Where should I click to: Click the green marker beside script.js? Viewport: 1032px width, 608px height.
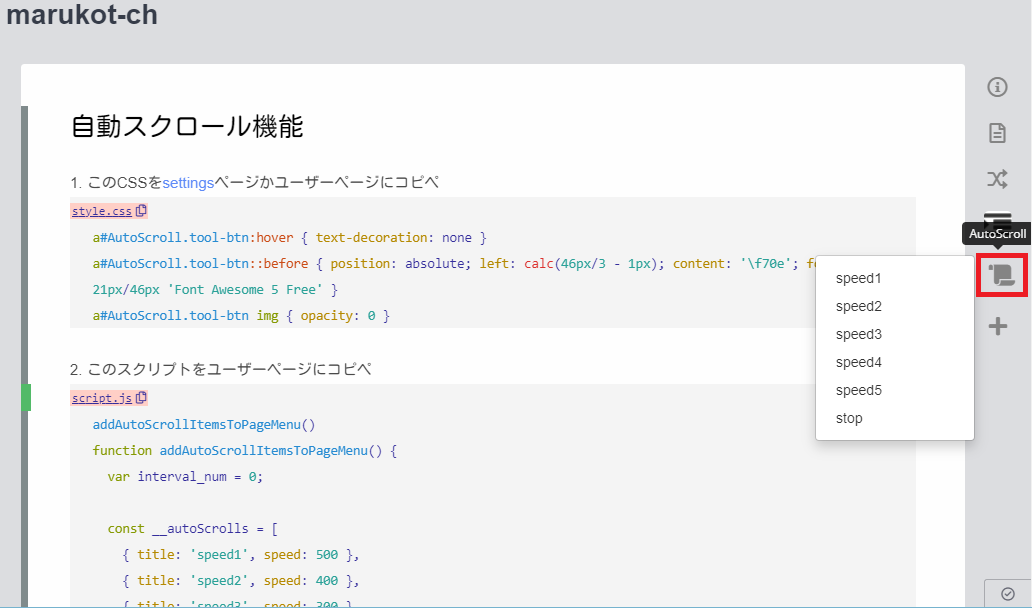(25, 397)
